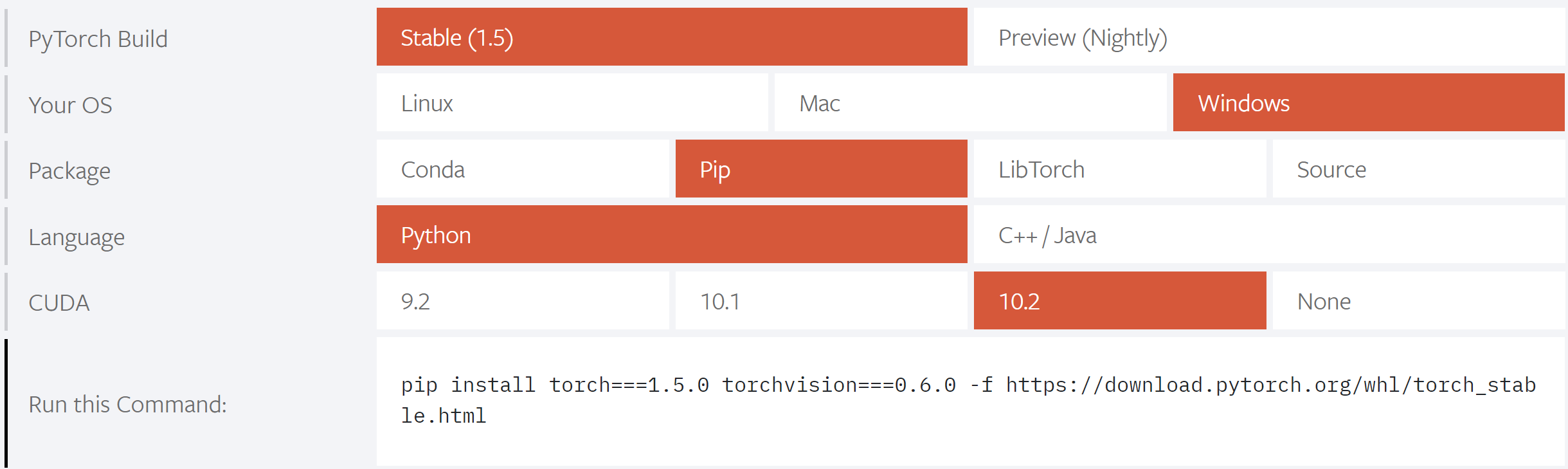Choose Mac as the operating system

[x=969, y=104]
